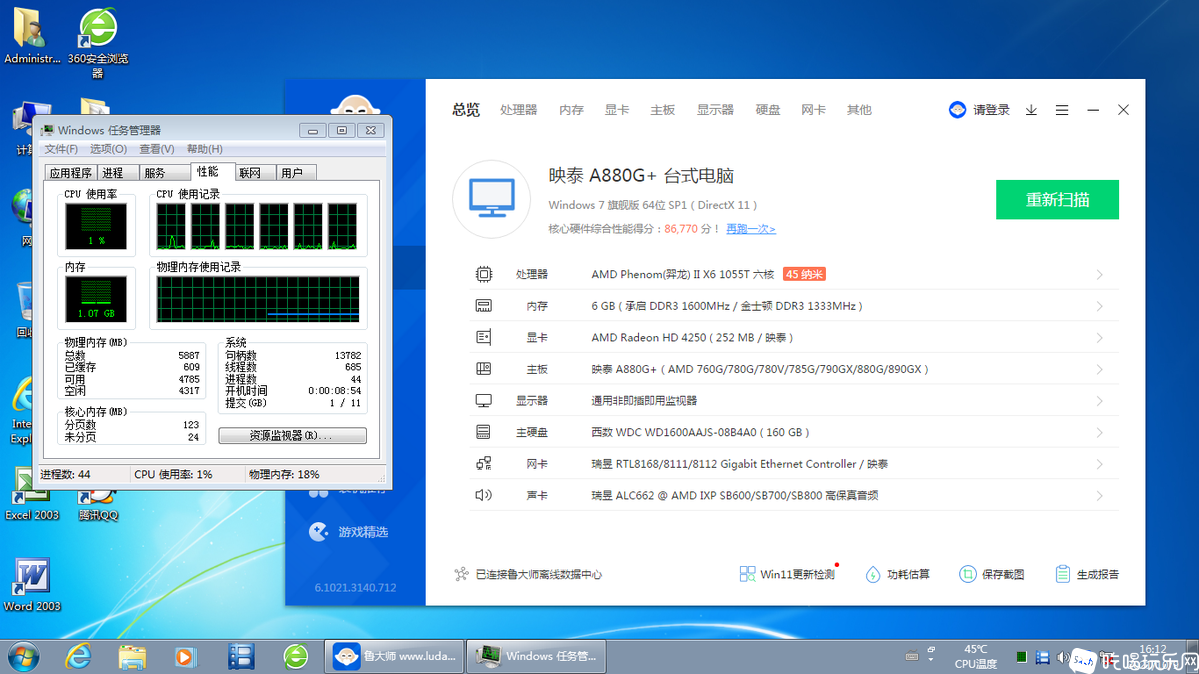Viewport: 1199px width, 674px height.
Task: Open the 查看(V) menu in Task Manager
Action: (x=157, y=149)
